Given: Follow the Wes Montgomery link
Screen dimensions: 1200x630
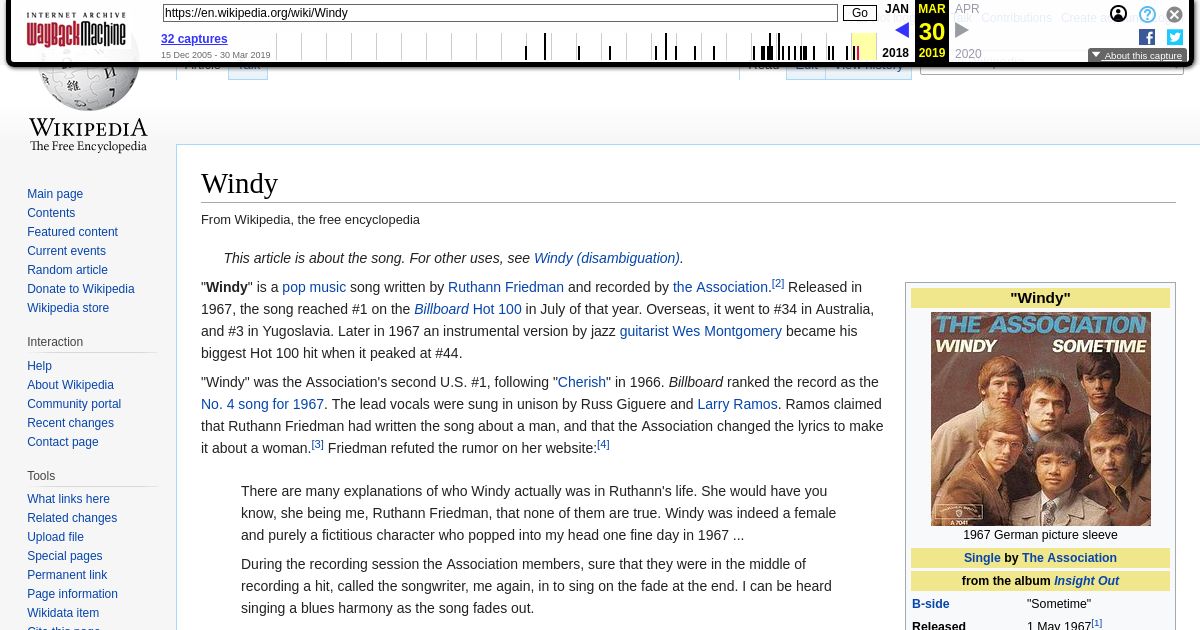Looking at the screenshot, I should tap(727, 331).
